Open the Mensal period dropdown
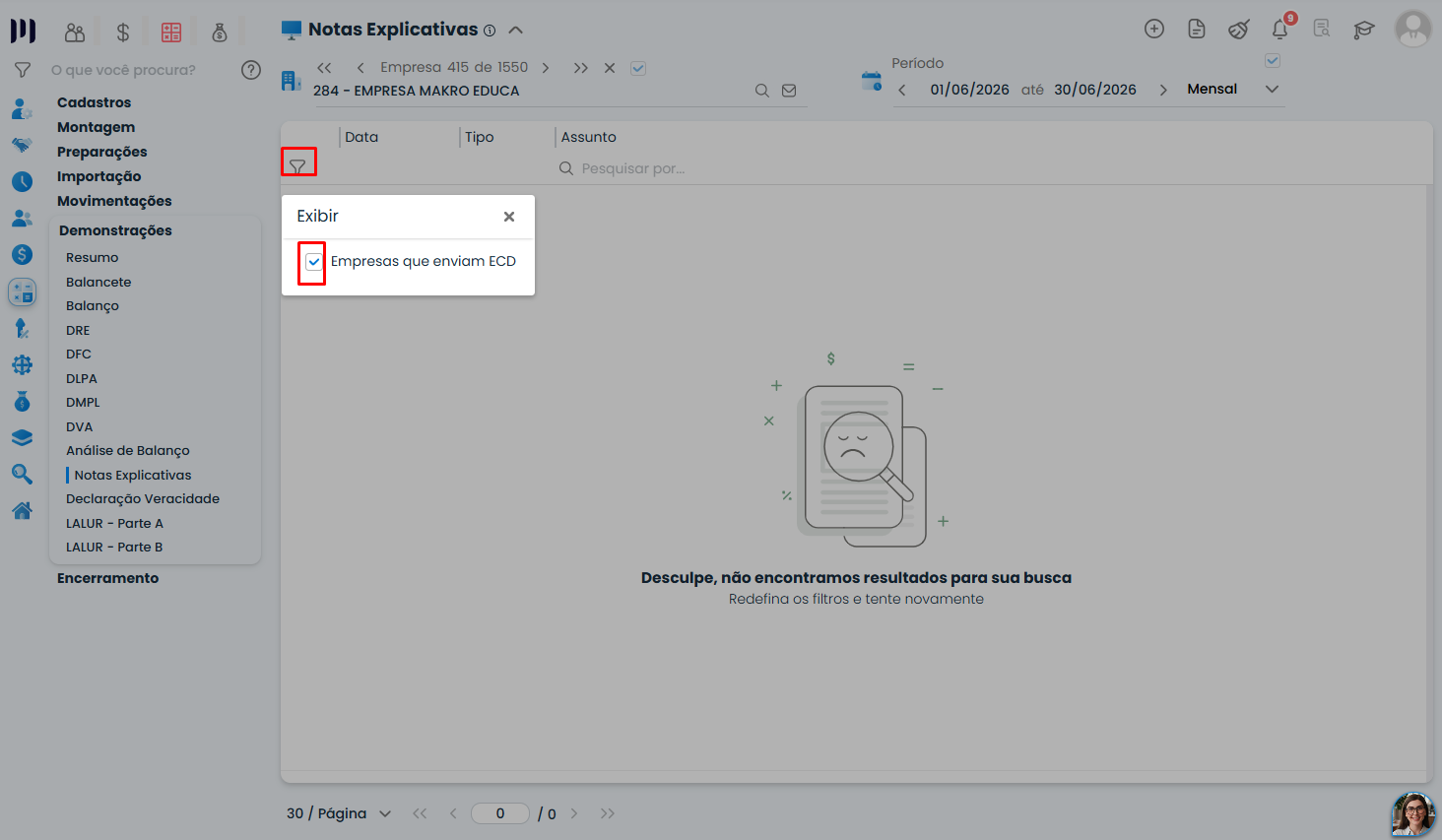The height and width of the screenshot is (840, 1442). click(1232, 89)
